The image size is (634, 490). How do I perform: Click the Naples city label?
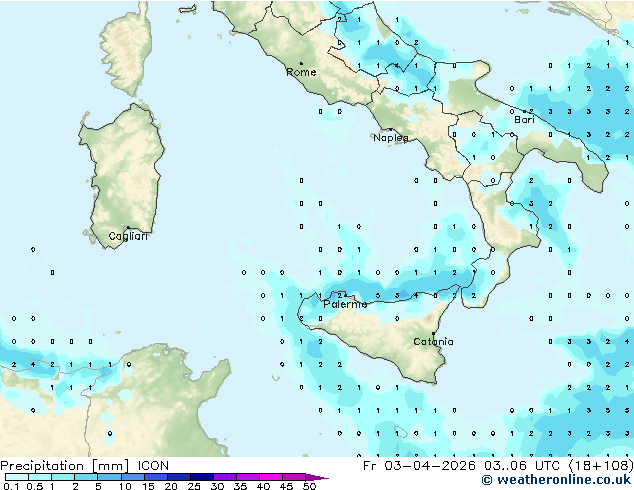[x=391, y=138]
